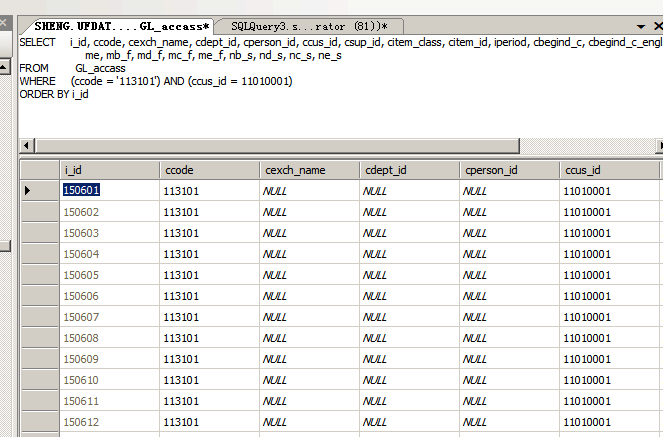Place cursor on the SELECT keyword in the query
This screenshot has width=663, height=437.
tap(37, 42)
